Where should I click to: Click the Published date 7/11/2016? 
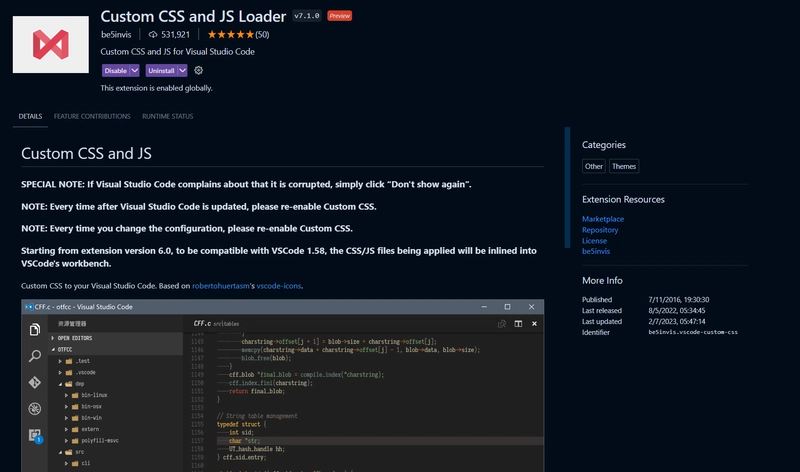(x=679, y=300)
